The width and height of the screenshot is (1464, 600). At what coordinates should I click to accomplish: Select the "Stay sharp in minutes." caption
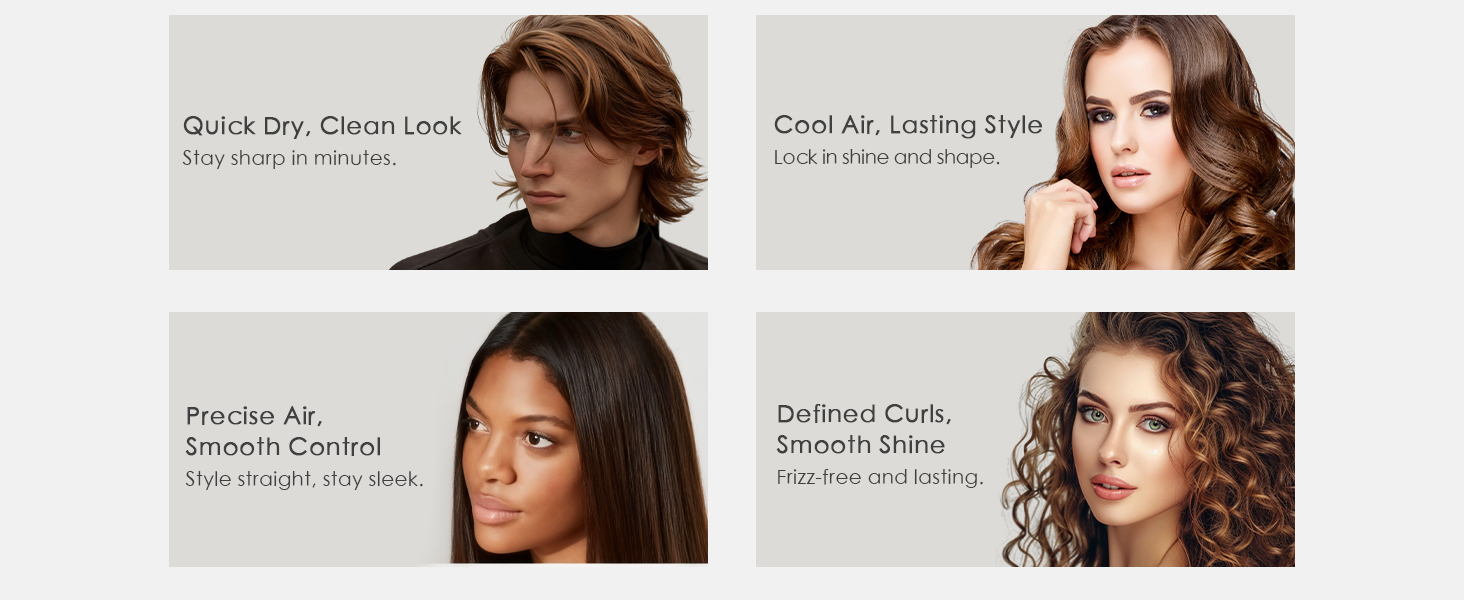point(289,158)
